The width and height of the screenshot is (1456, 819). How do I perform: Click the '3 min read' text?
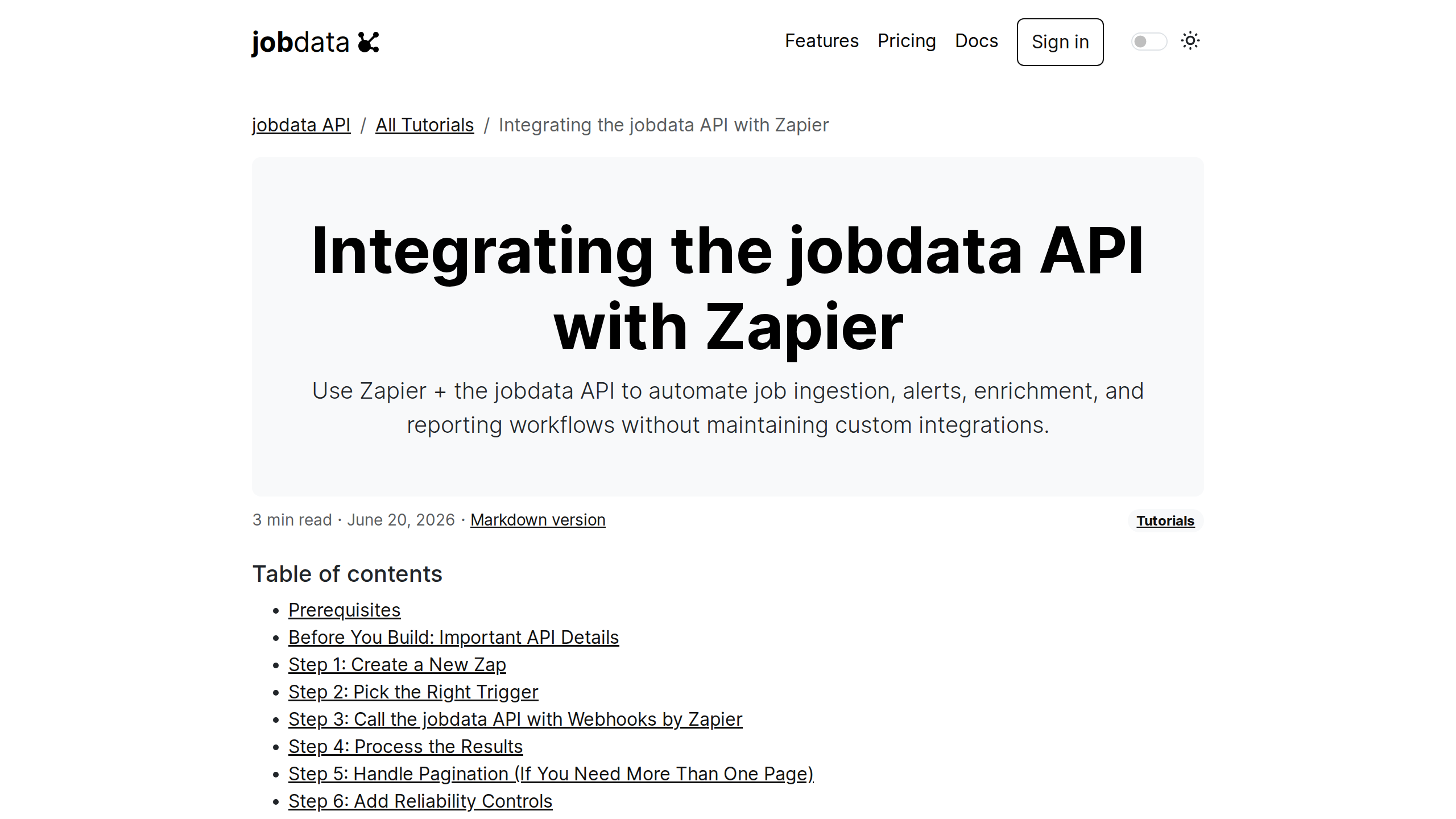point(292,520)
